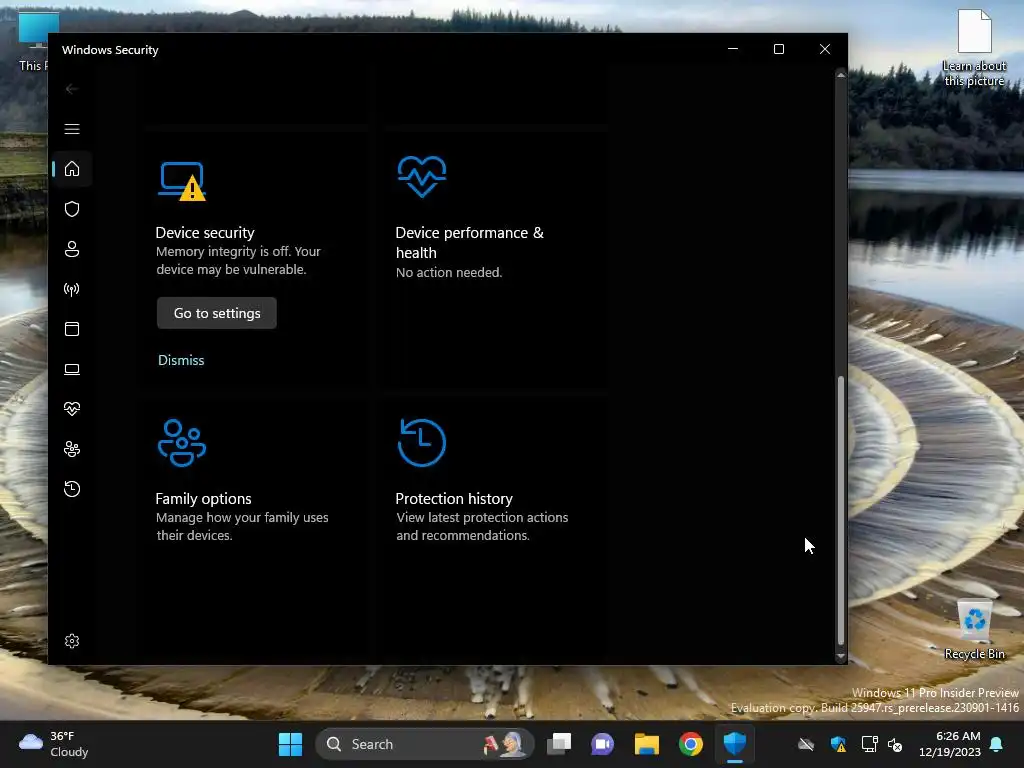The width and height of the screenshot is (1024, 768).
Task: Open the weather widget showing Cloudy
Action: pyautogui.click(x=54, y=744)
